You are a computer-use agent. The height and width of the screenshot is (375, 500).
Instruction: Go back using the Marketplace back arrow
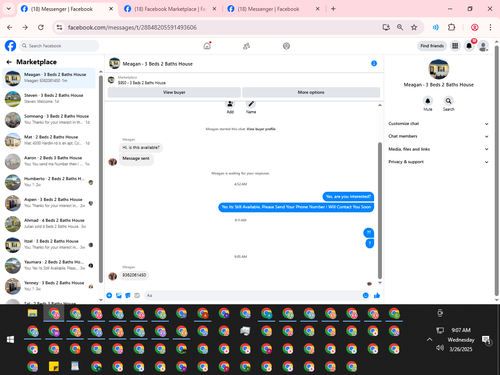coord(9,62)
